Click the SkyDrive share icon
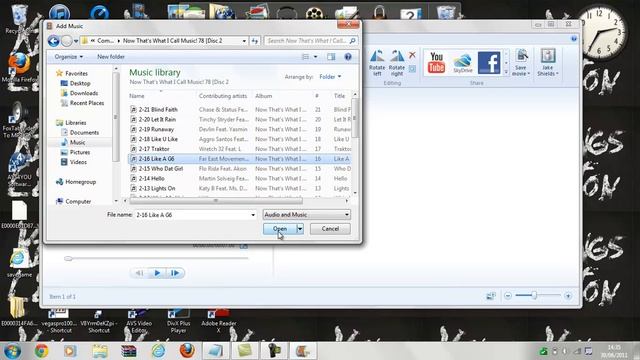Screen dimensions: 640x360 462,63
